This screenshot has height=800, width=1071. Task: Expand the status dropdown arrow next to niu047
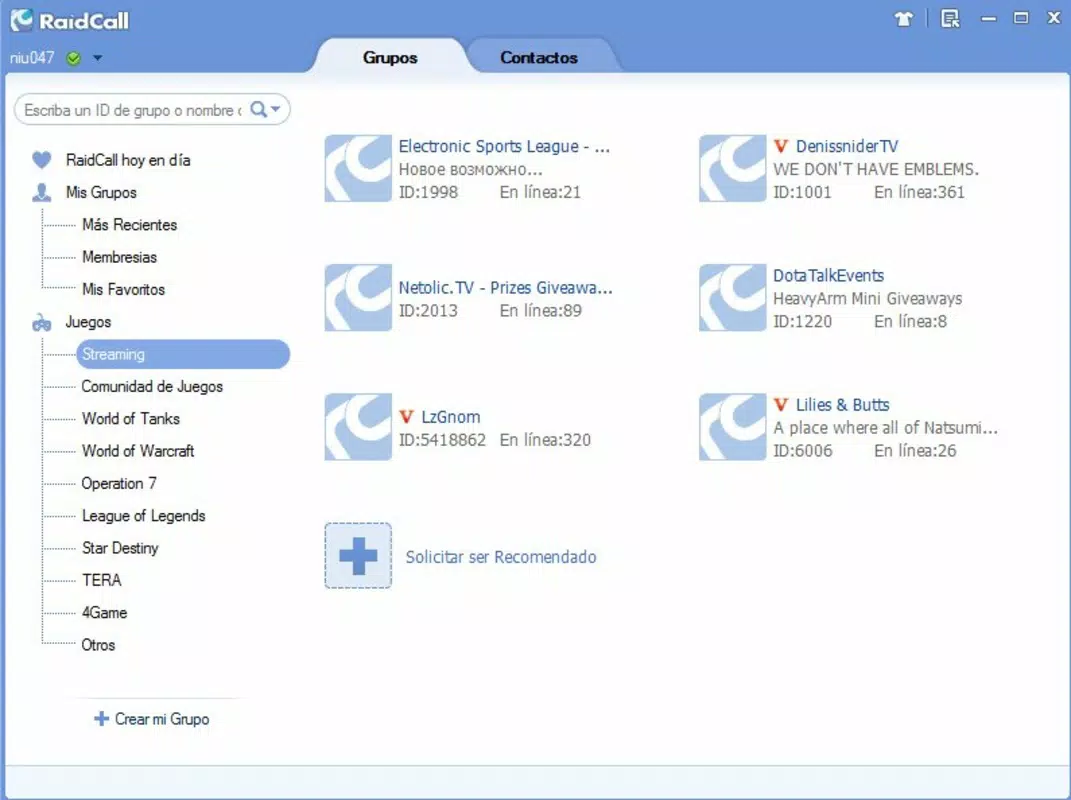point(98,58)
